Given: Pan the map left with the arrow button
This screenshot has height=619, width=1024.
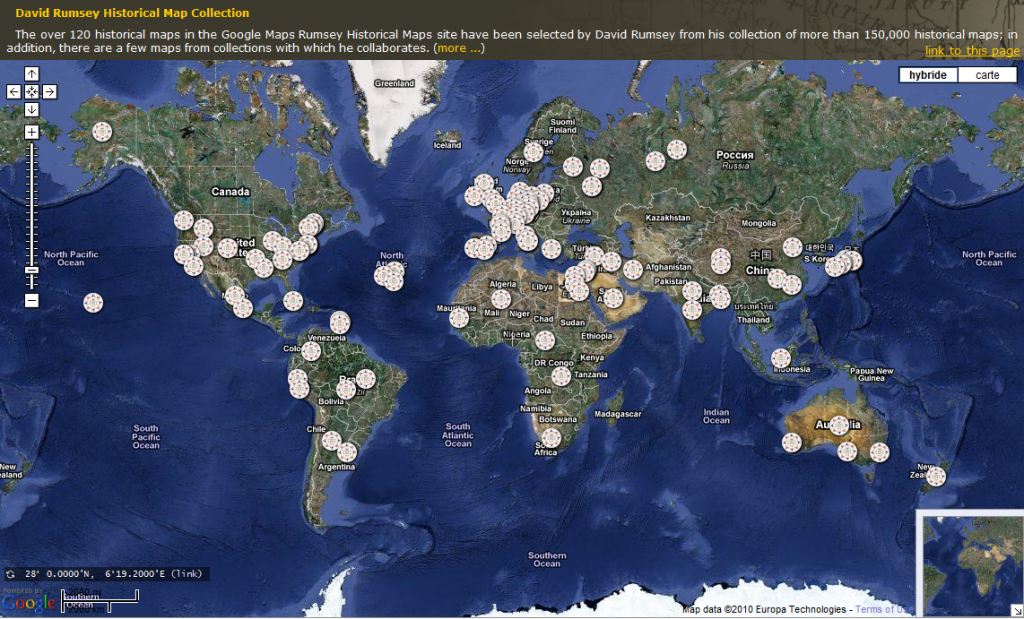Looking at the screenshot, I should pos(14,92).
